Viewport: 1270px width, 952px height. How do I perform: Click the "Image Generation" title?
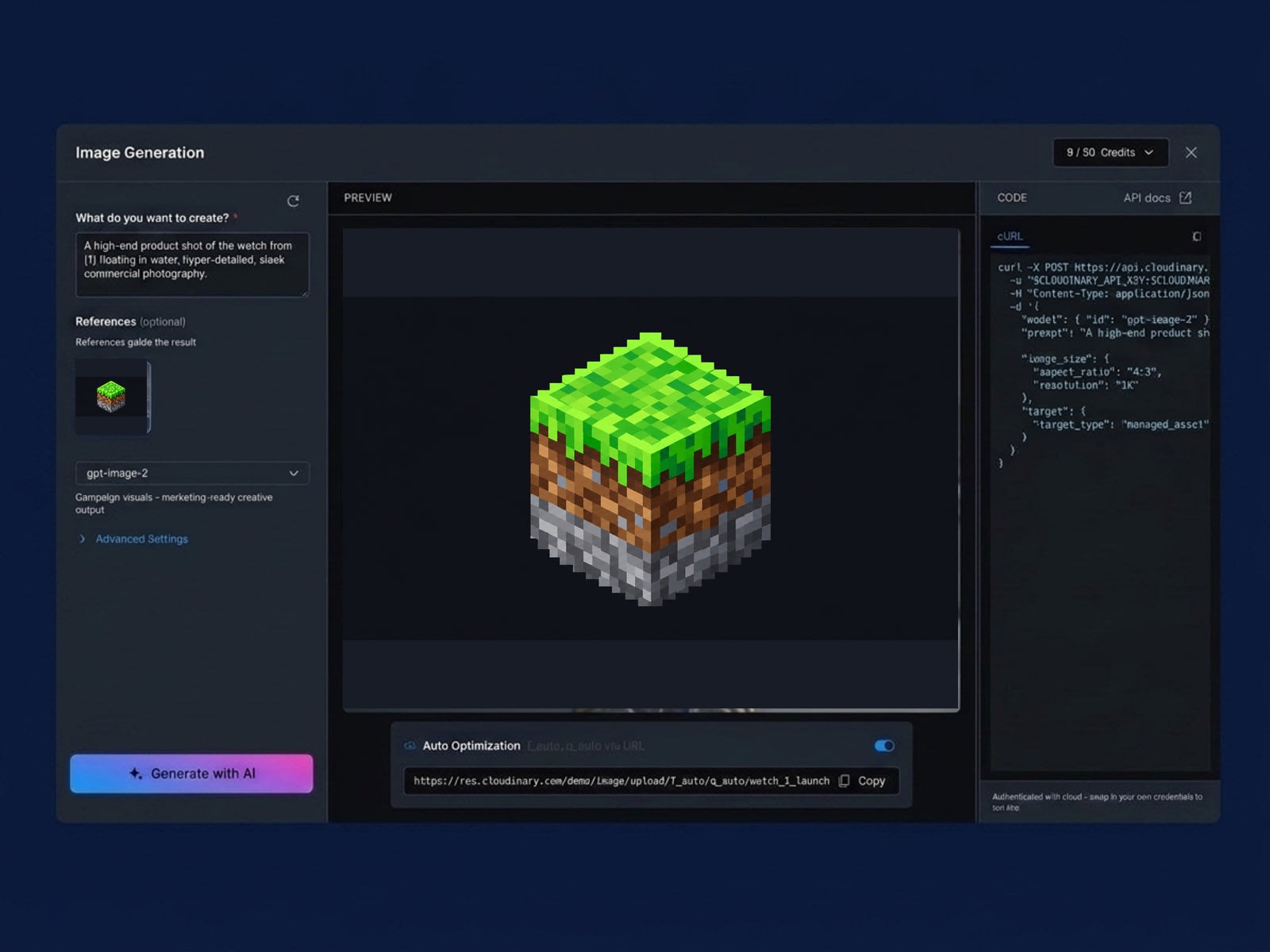click(x=140, y=152)
